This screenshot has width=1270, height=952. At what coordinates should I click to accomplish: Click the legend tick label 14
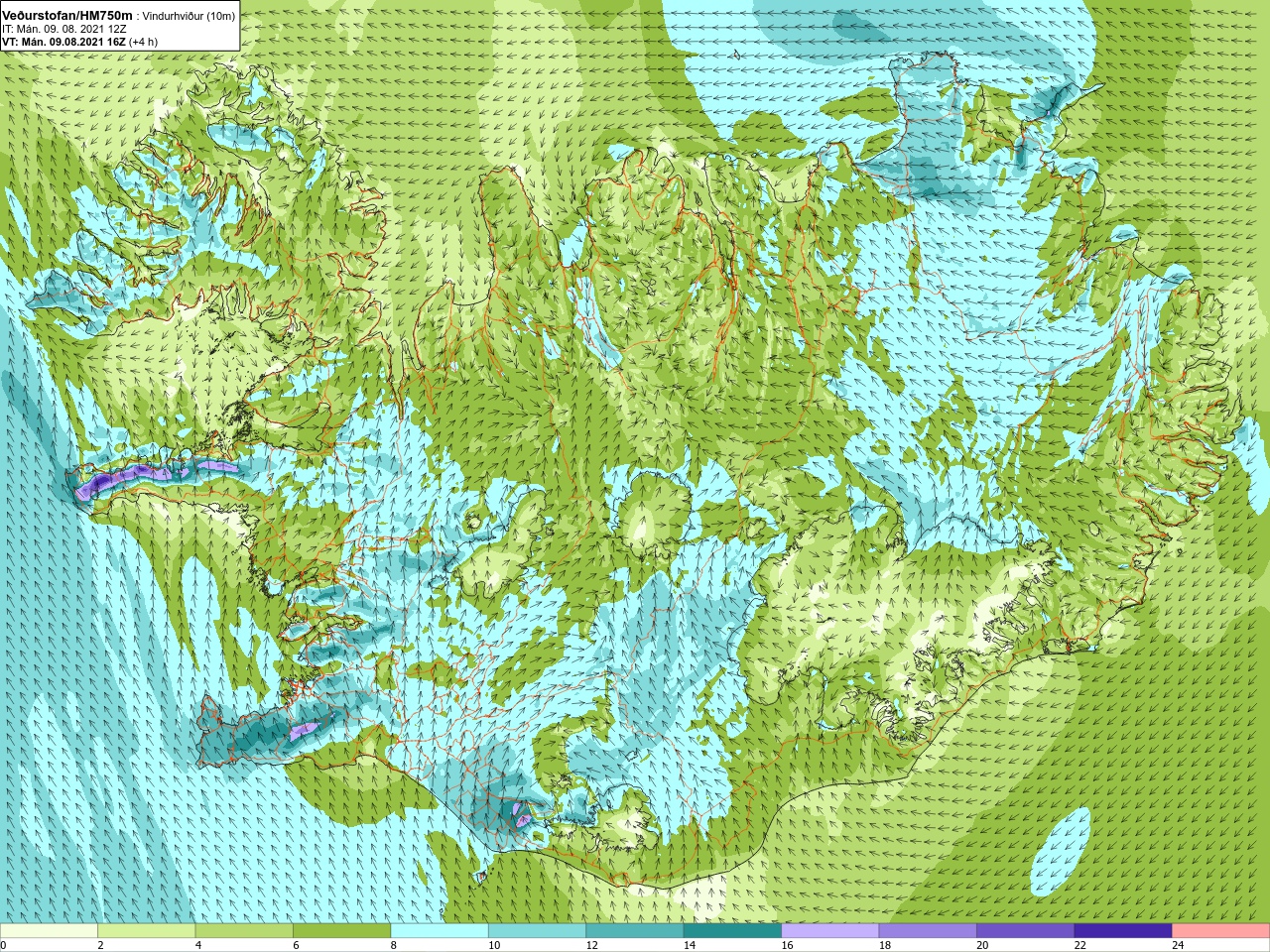point(690,945)
